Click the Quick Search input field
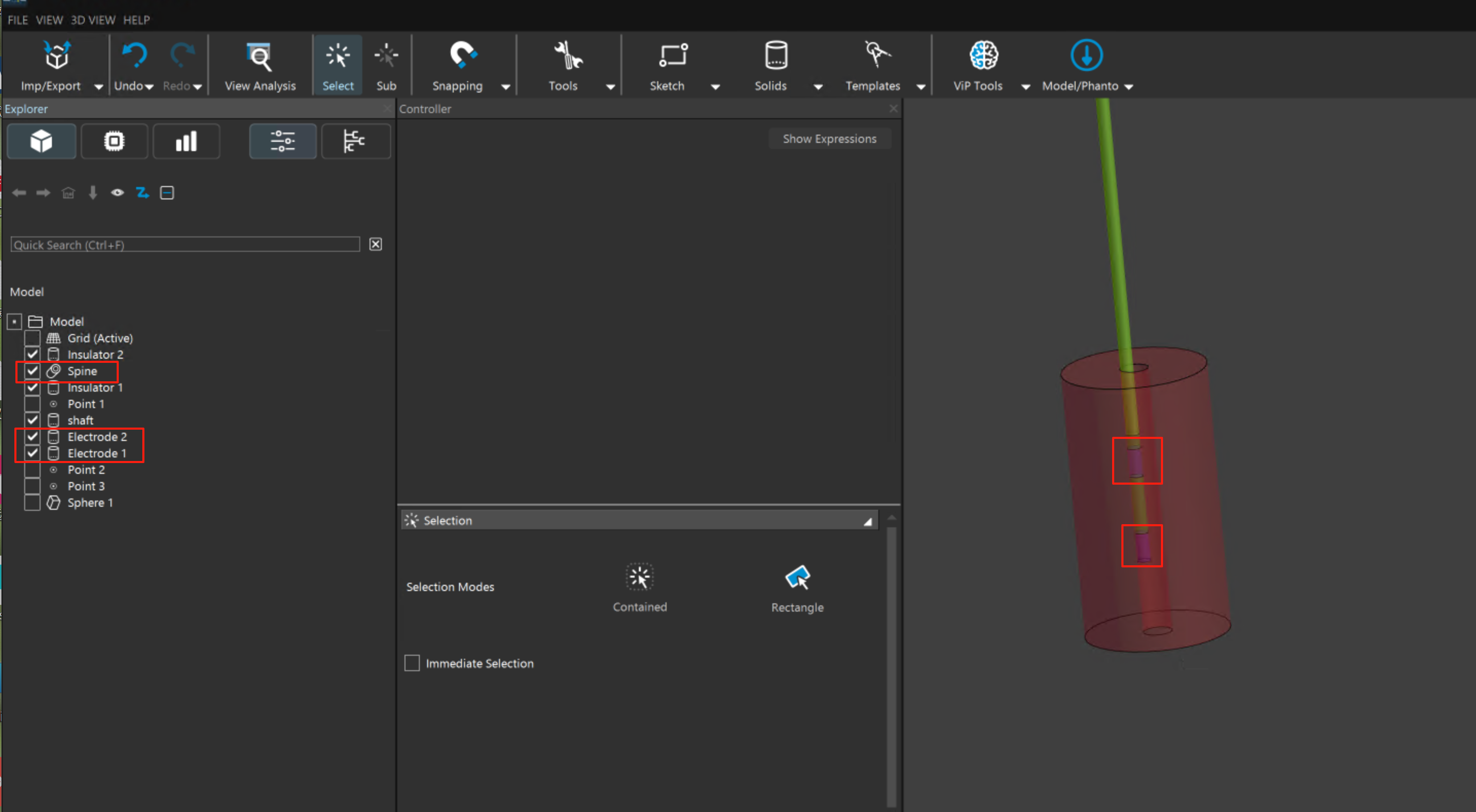 coord(184,245)
